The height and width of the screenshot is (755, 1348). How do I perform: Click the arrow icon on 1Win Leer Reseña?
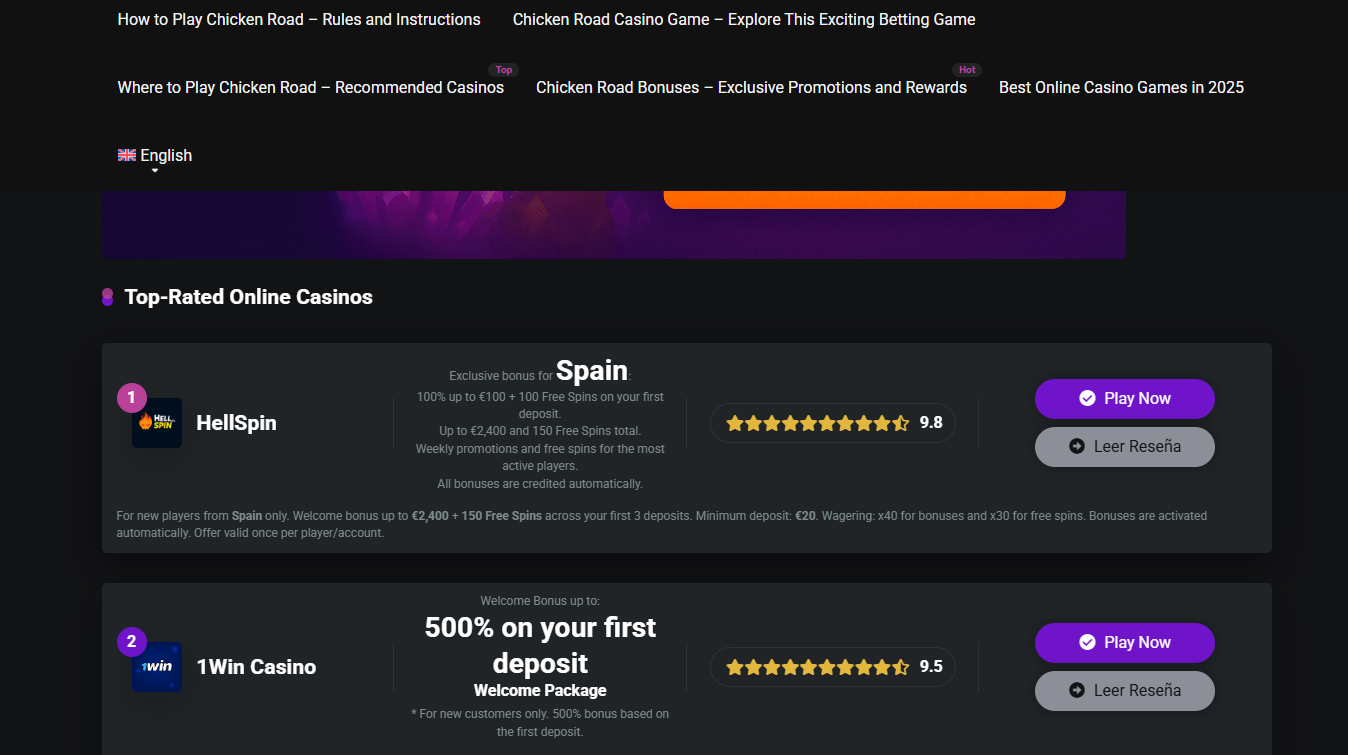tap(1077, 690)
